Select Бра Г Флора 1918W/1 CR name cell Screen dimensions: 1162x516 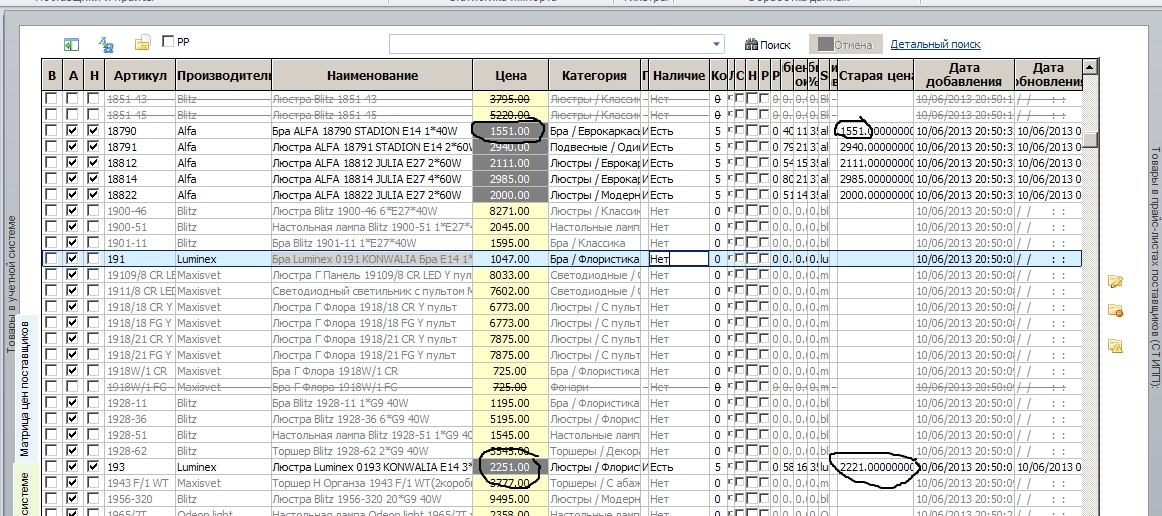point(372,371)
